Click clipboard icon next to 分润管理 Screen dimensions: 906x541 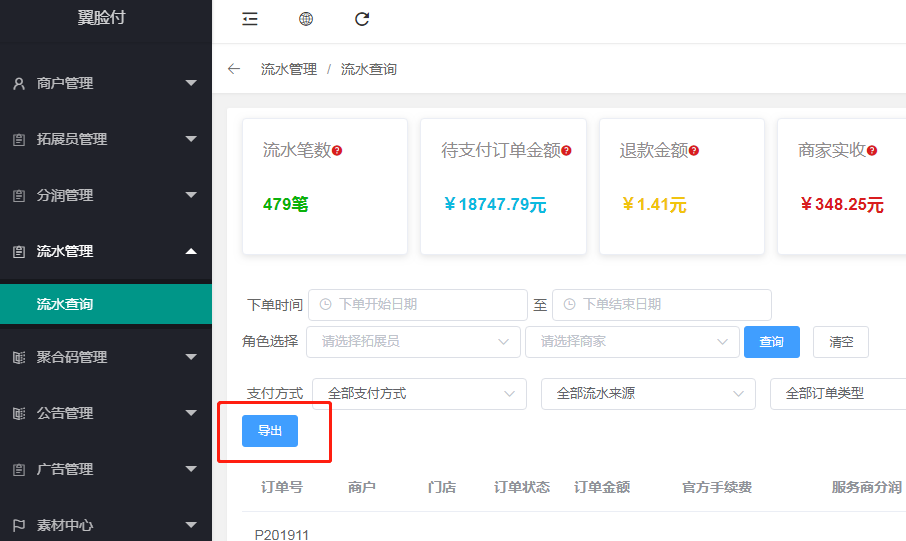click(19, 196)
